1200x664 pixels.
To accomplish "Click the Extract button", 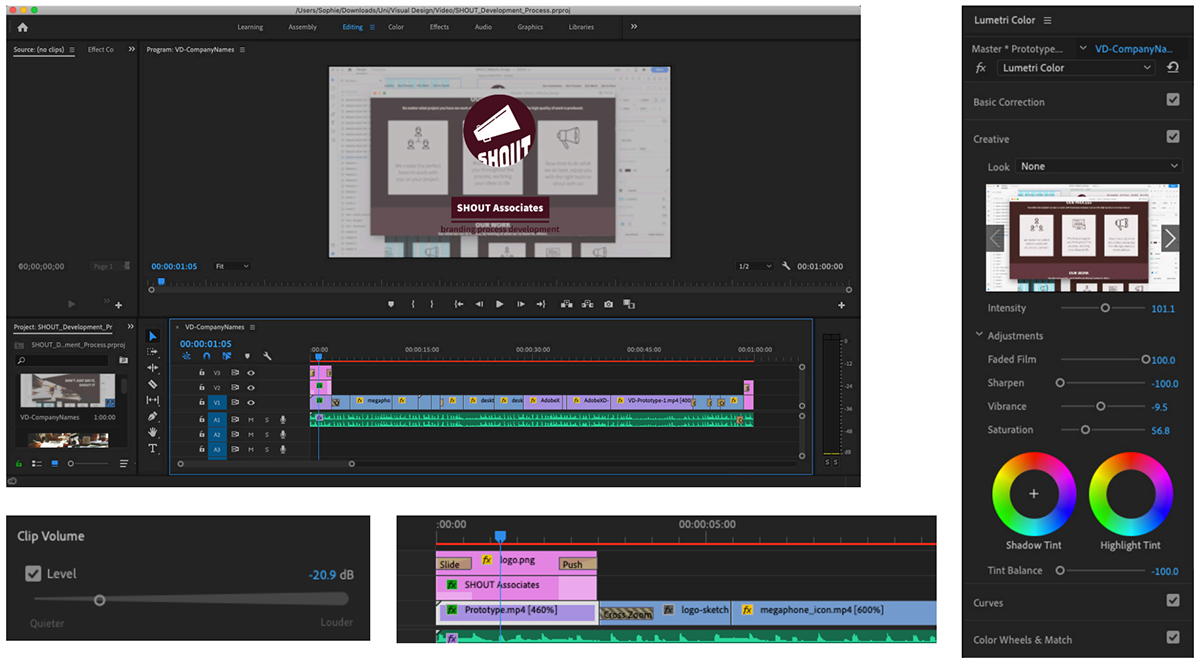I will click(587, 304).
